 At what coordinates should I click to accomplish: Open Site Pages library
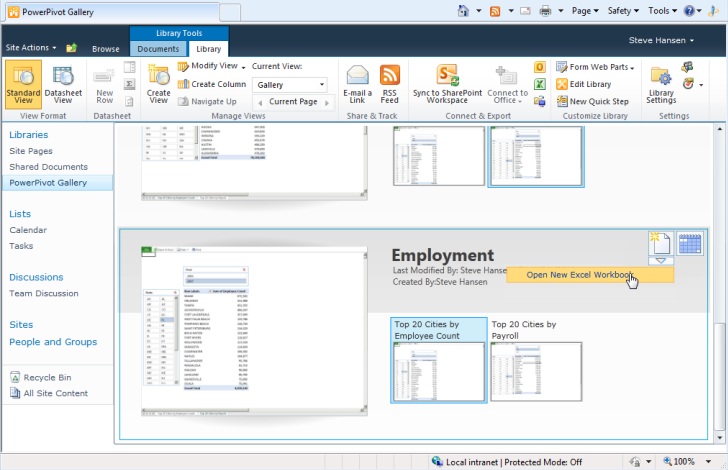[x=31, y=151]
